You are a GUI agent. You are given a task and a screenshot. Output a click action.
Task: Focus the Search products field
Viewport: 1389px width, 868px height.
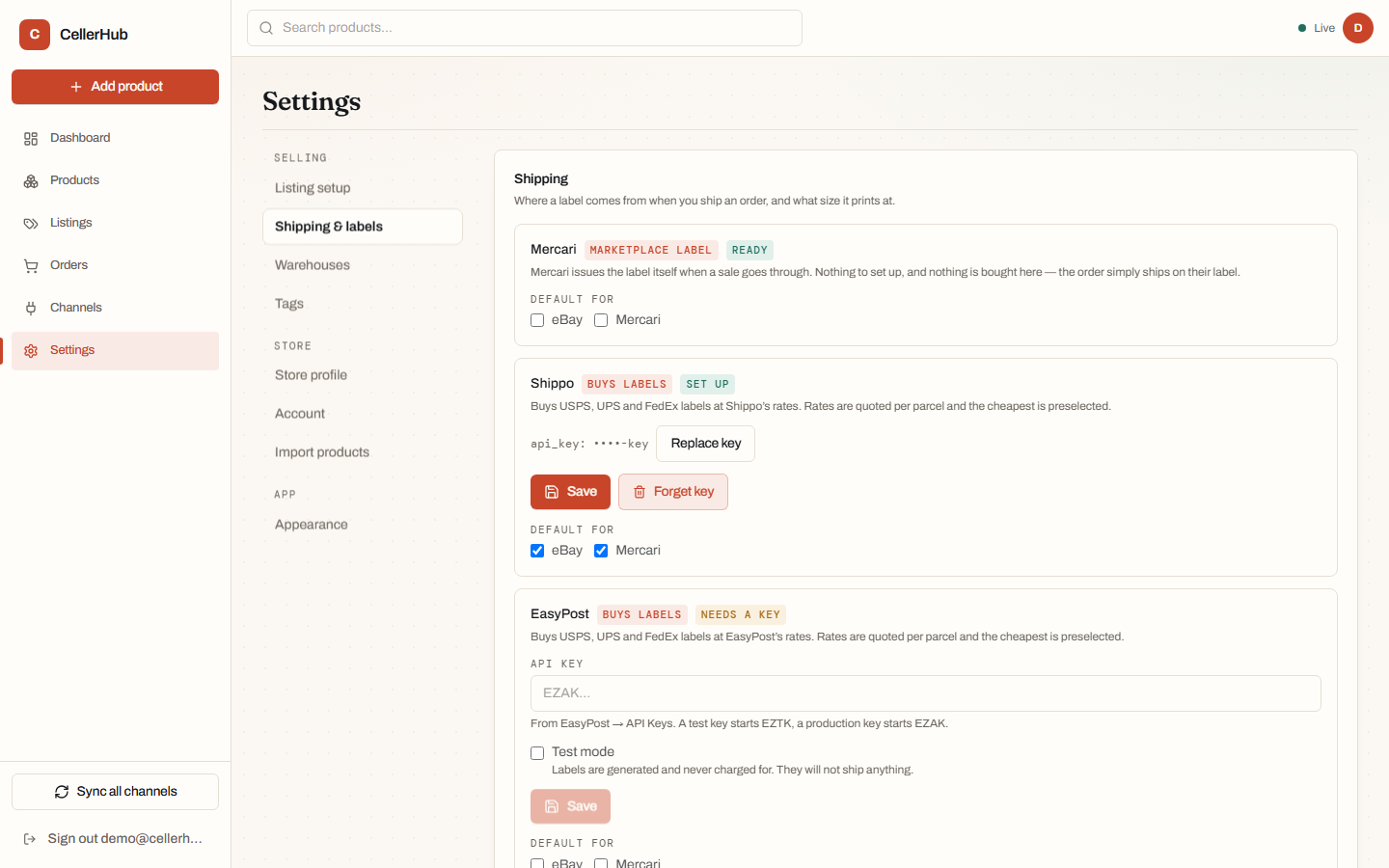point(525,28)
